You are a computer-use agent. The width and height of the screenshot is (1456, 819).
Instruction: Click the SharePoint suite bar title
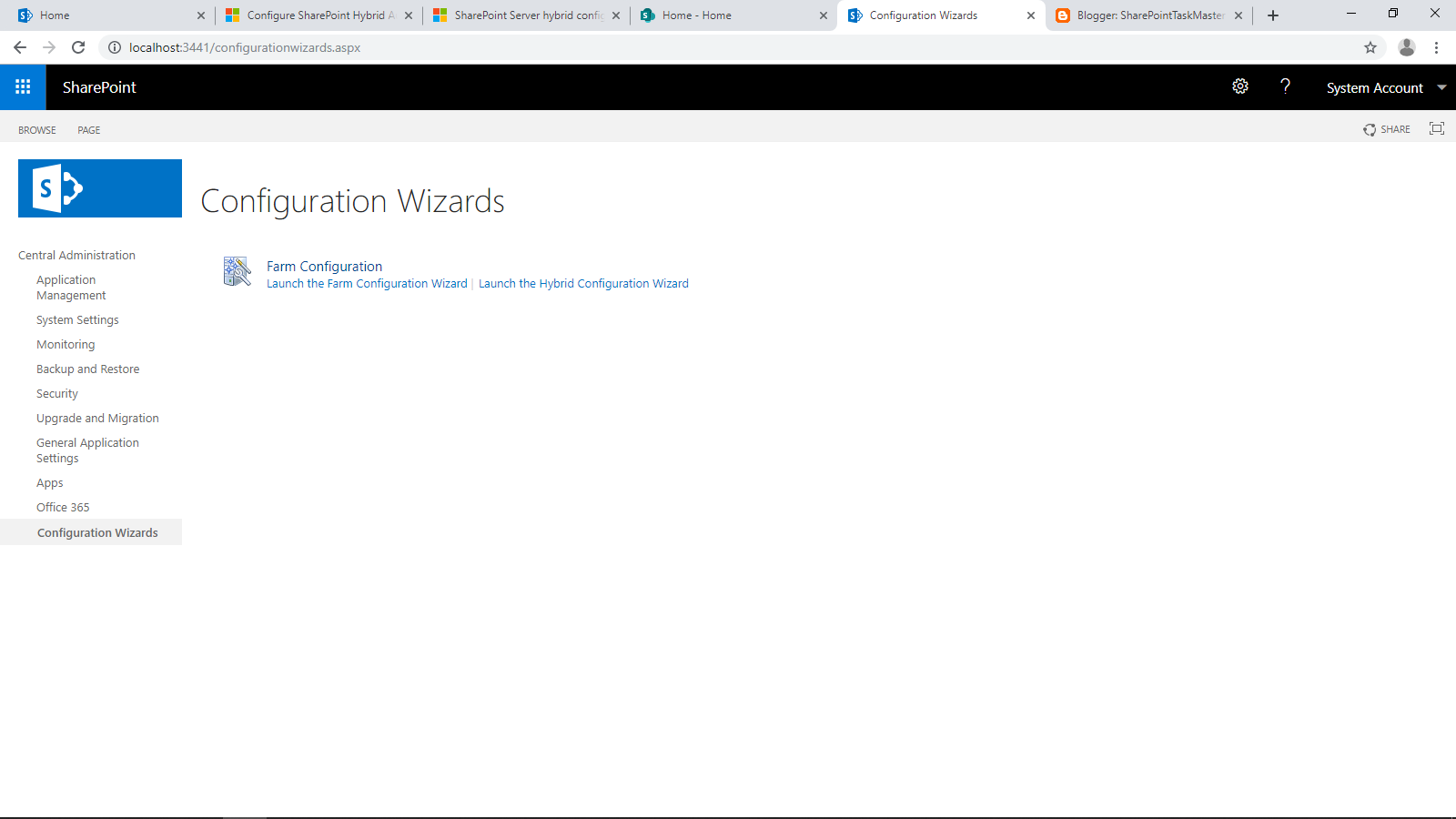click(99, 87)
